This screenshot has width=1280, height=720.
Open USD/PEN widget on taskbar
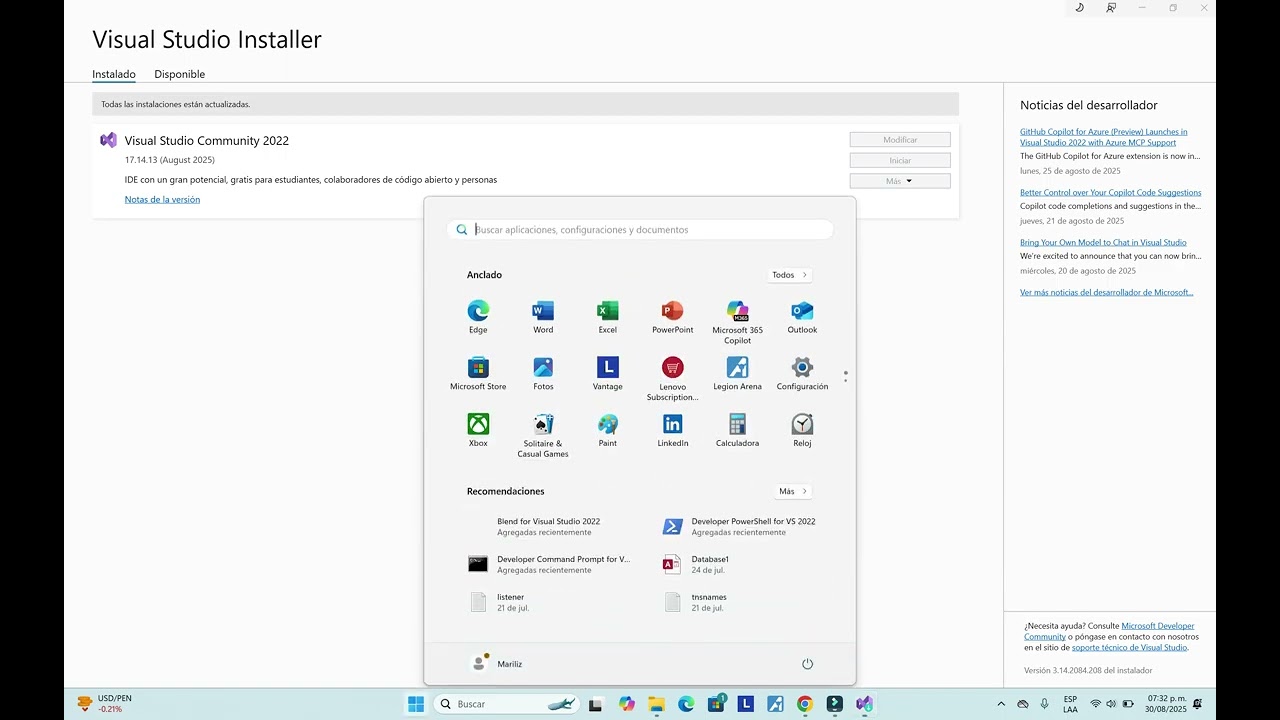pyautogui.click(x=106, y=704)
